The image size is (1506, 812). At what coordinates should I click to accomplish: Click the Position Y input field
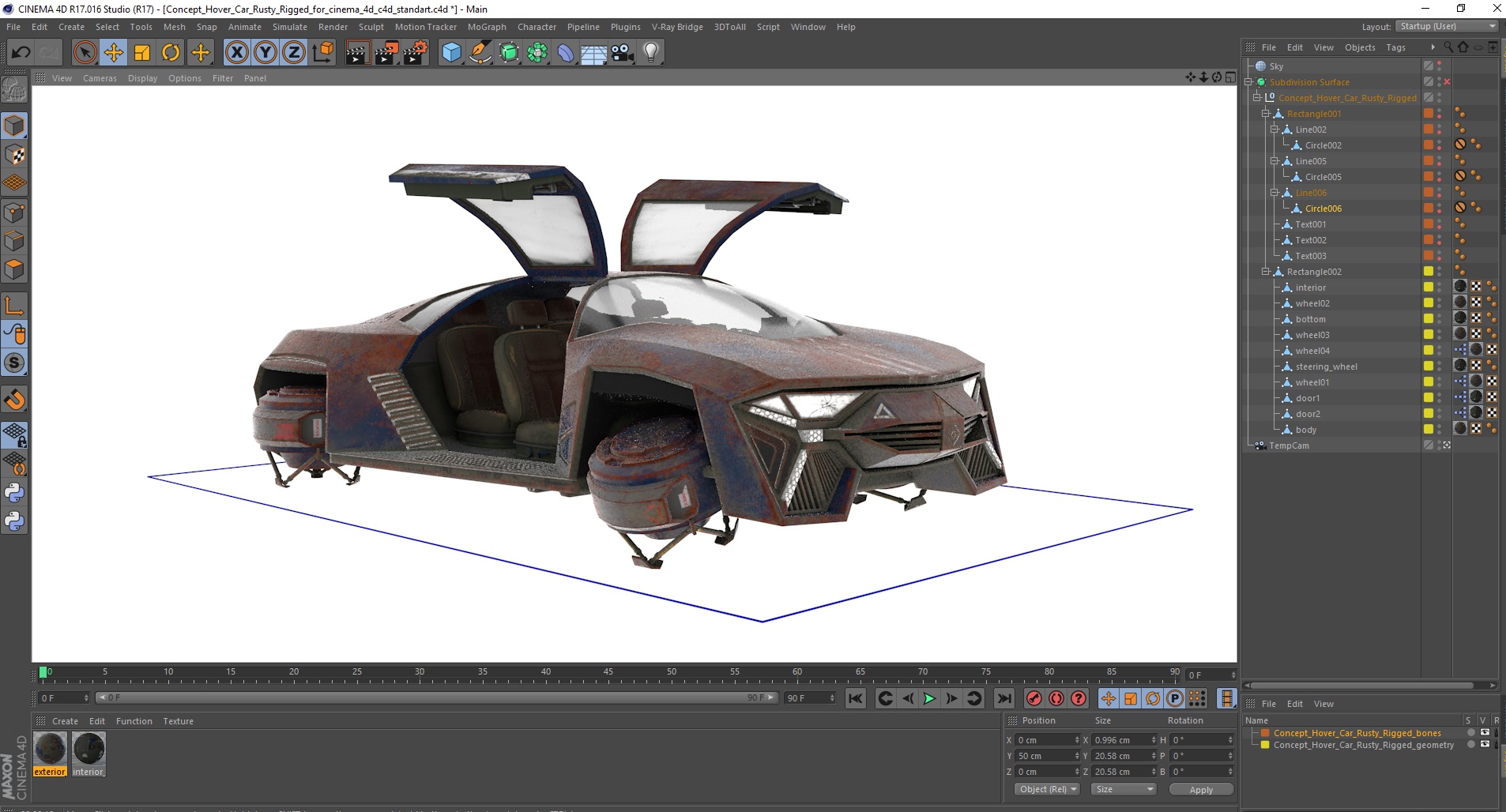click(1046, 756)
